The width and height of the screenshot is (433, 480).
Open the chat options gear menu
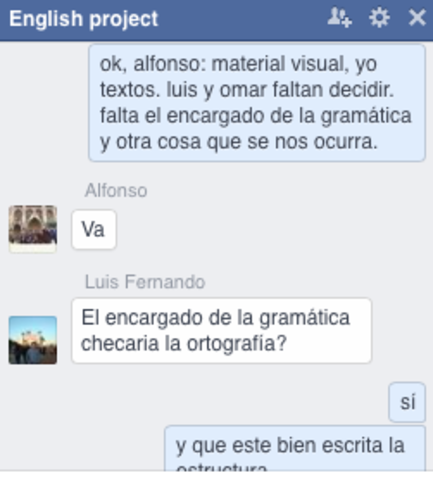click(379, 18)
